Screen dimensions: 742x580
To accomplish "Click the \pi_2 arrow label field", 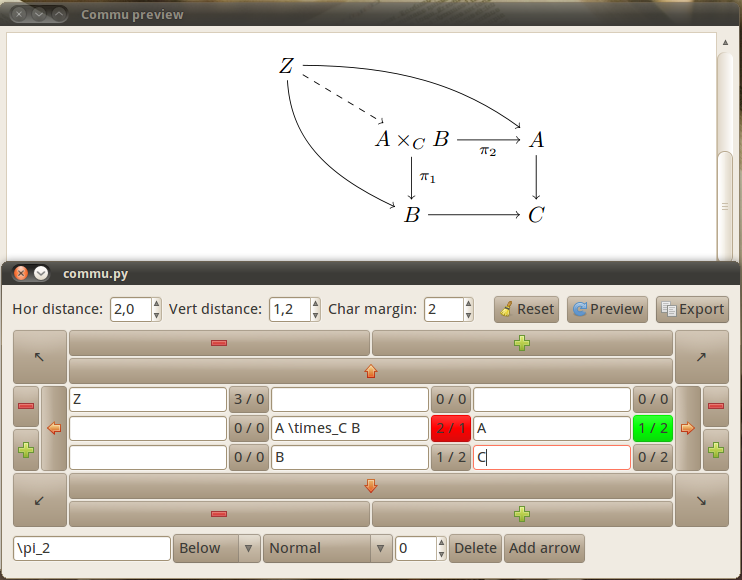I will pyautogui.click(x=92, y=548).
